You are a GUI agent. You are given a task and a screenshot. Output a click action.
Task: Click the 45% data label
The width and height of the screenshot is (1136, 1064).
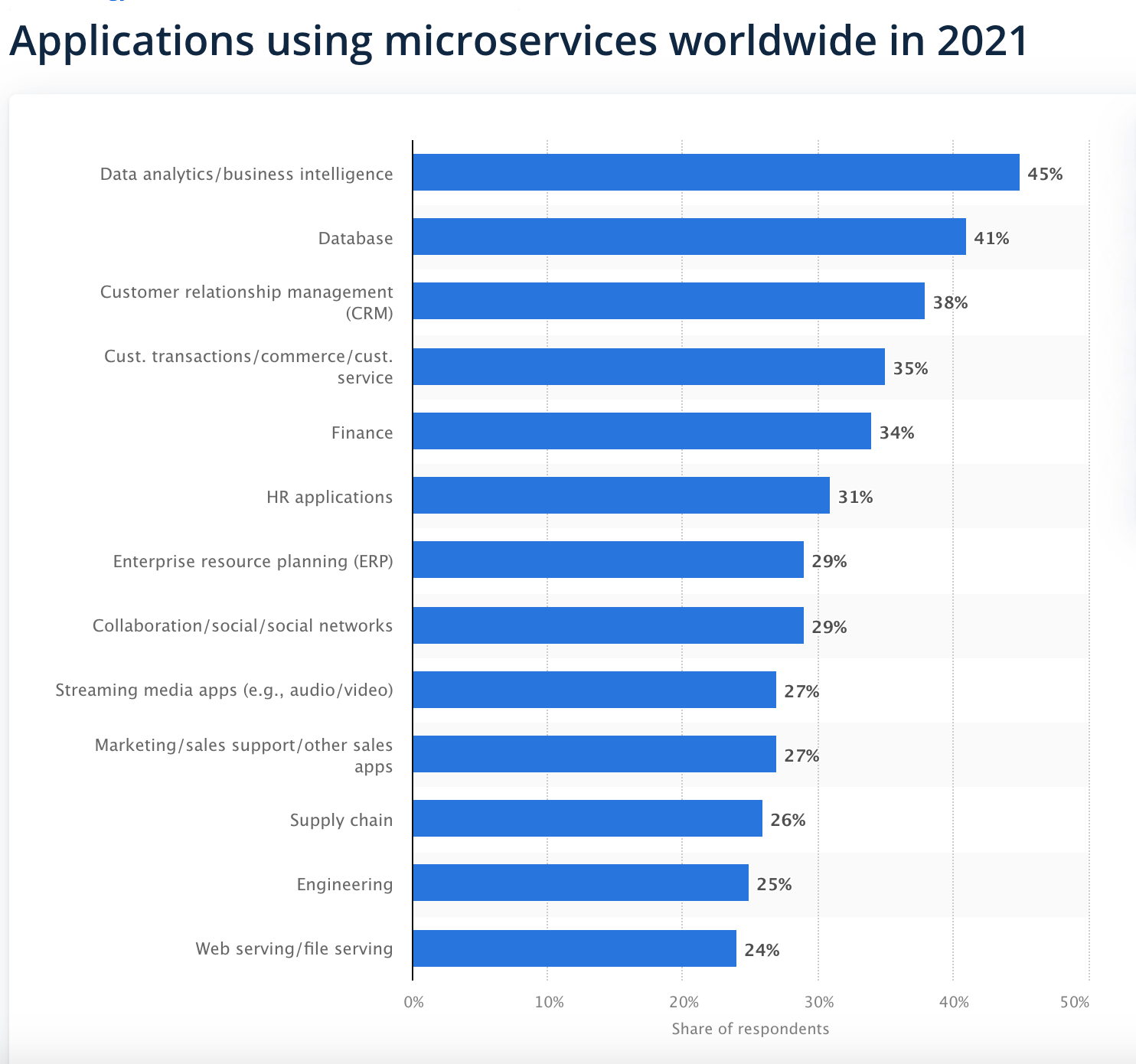coord(1045,173)
